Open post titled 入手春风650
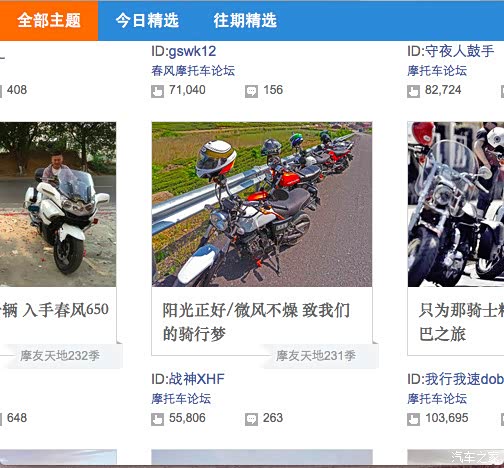Image resolution: width=504 pixels, height=468 pixels. pyautogui.click(x=55, y=310)
